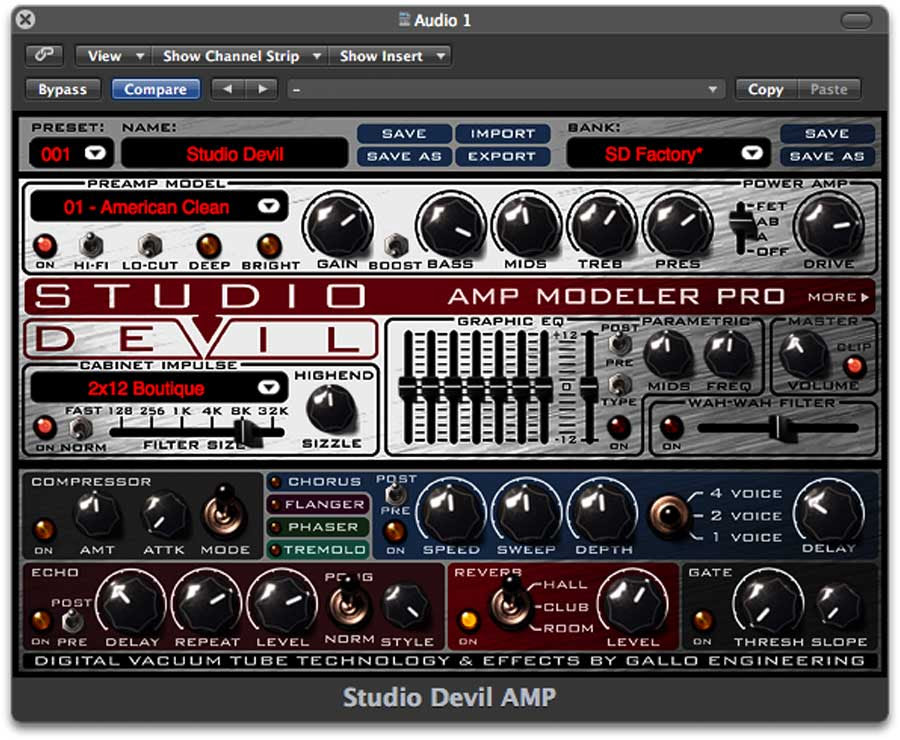The image size is (900, 740).
Task: Click the chorus DEPTH knob
Action: click(602, 510)
